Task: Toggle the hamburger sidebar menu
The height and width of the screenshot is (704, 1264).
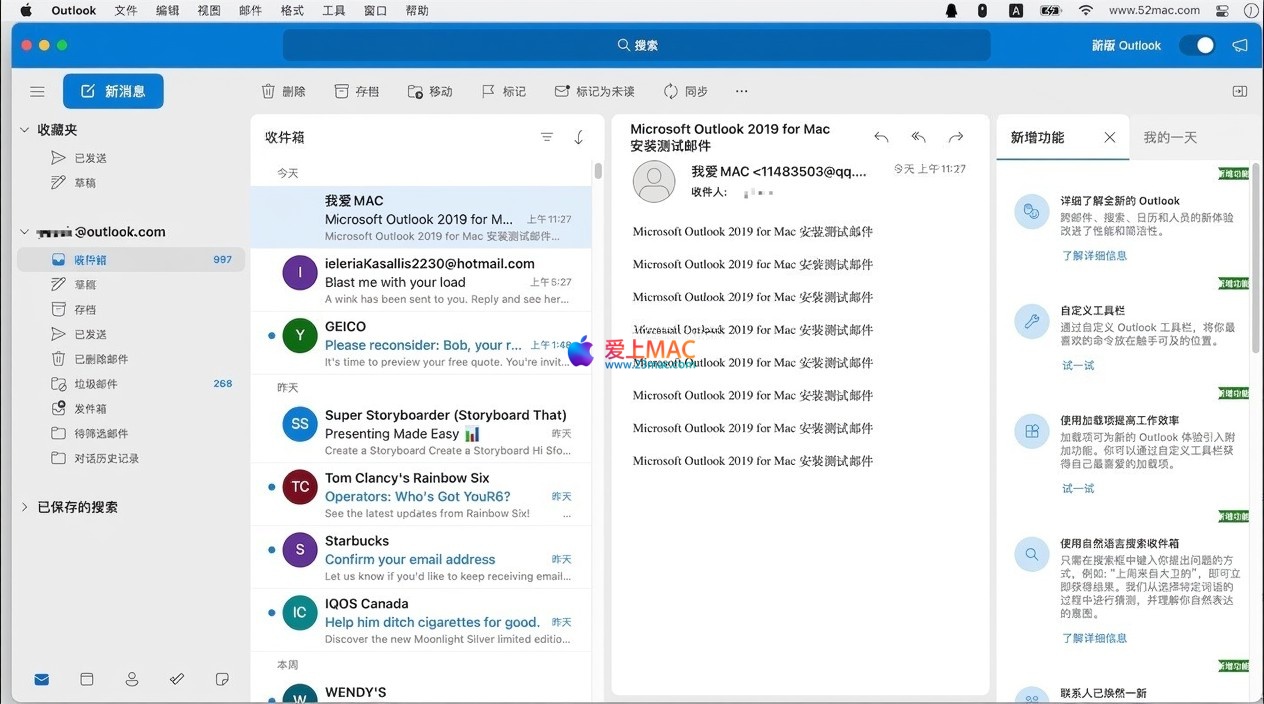Action: coord(37,91)
